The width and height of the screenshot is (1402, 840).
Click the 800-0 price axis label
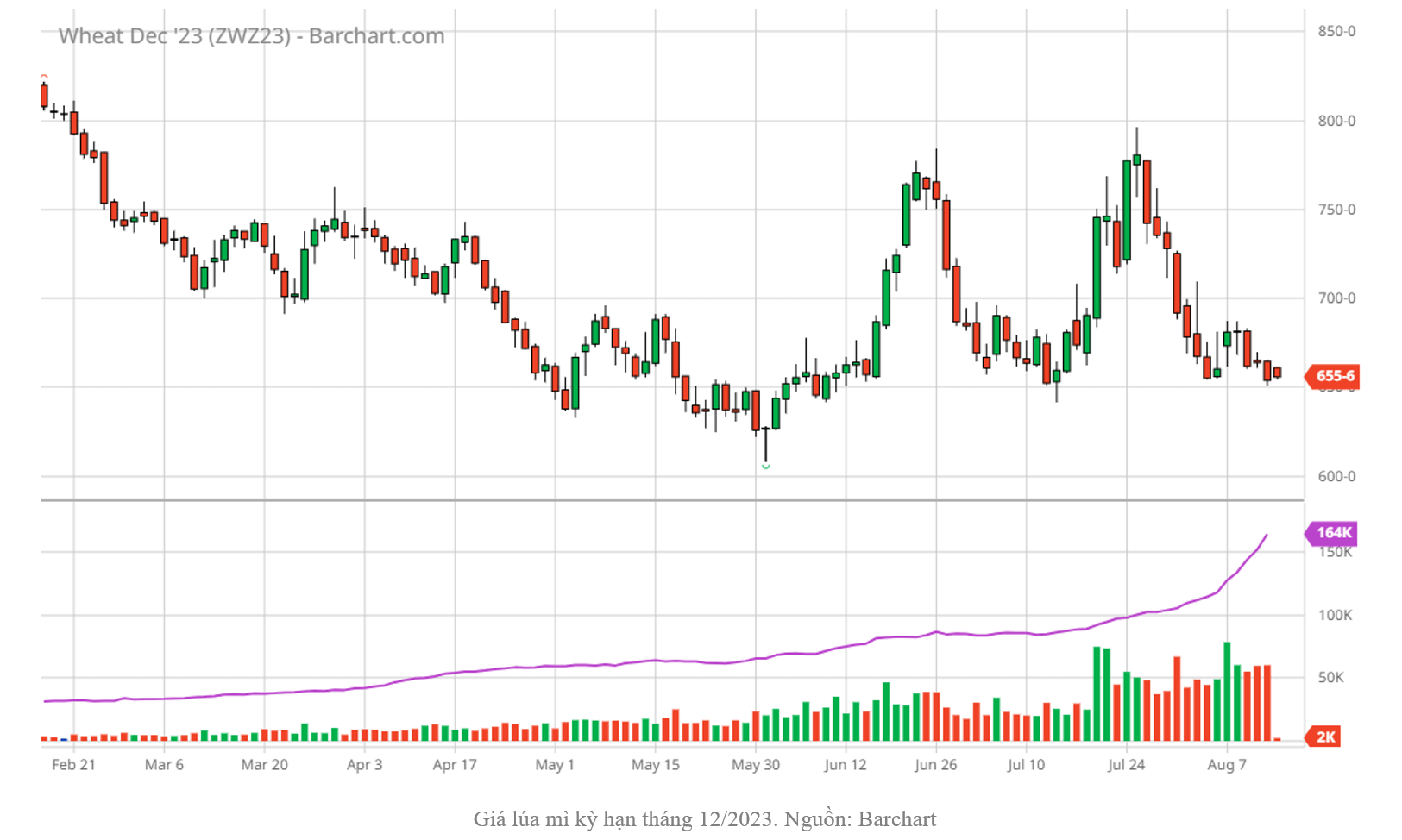coord(1336,121)
